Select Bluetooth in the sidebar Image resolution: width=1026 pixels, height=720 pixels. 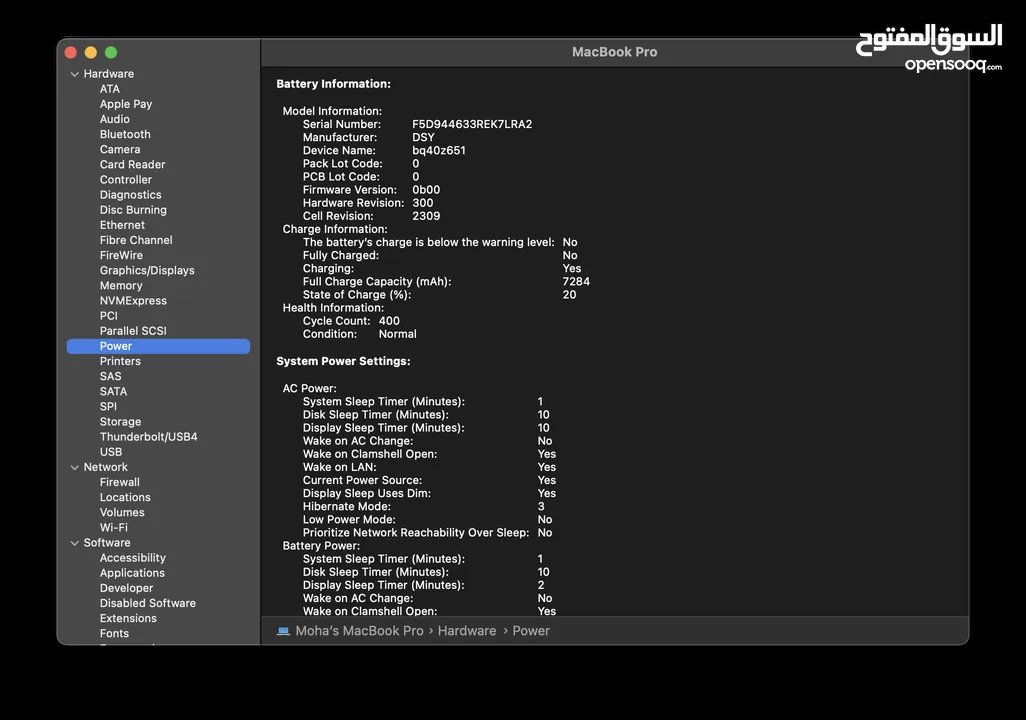[x=125, y=134]
